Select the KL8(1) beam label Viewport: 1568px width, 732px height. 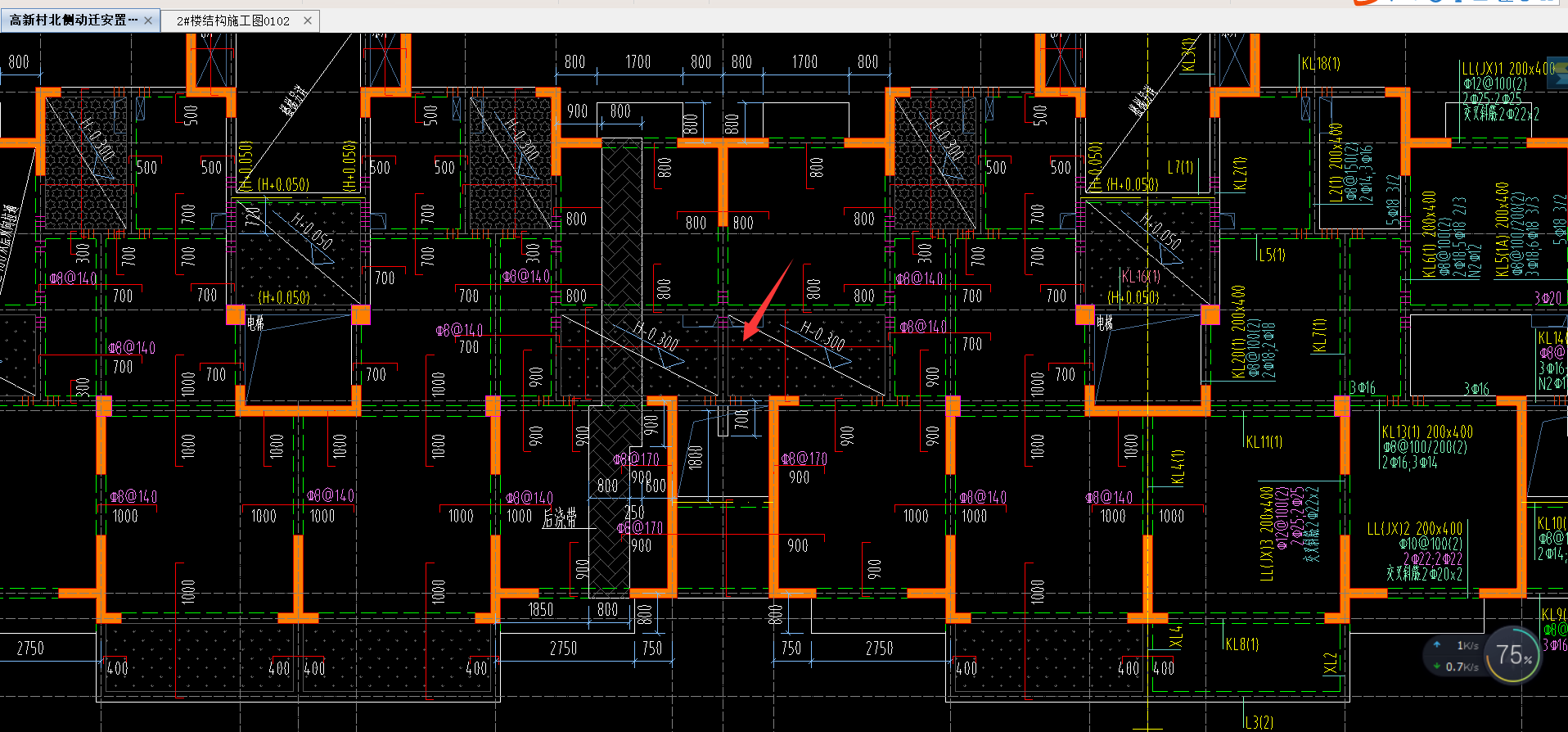[1242, 644]
